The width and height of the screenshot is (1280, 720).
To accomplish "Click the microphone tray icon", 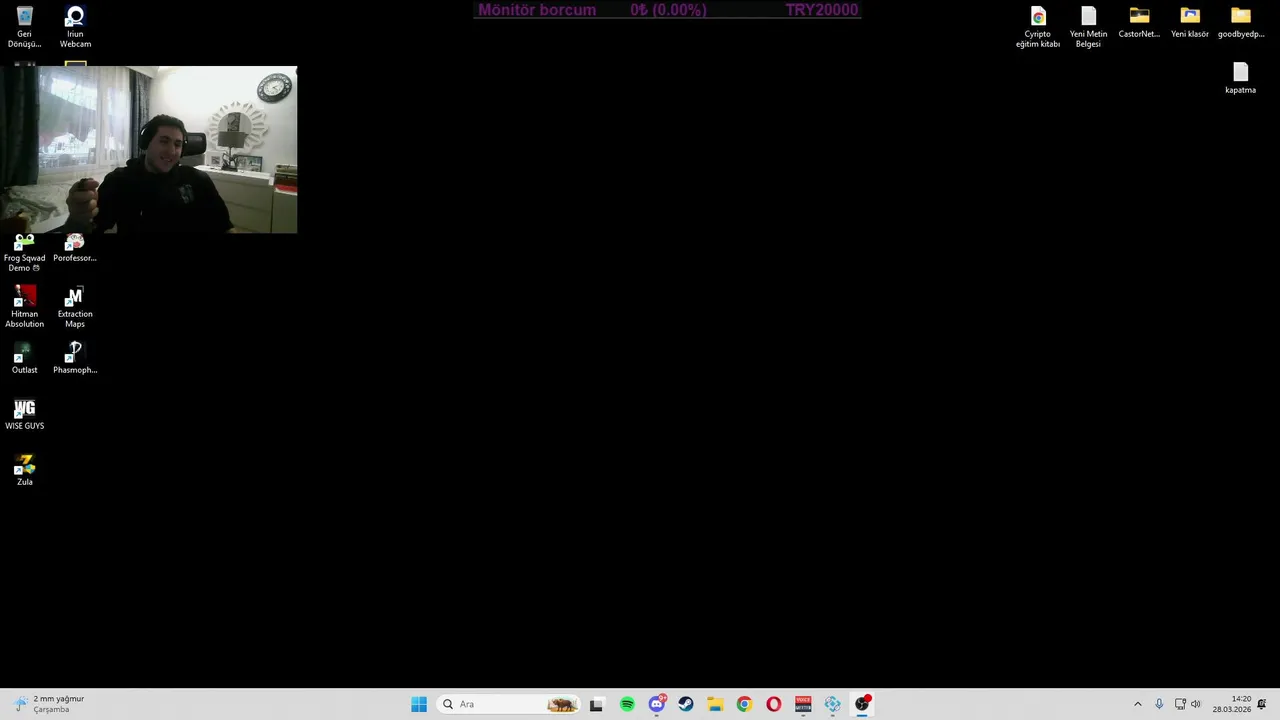I will (1159, 704).
